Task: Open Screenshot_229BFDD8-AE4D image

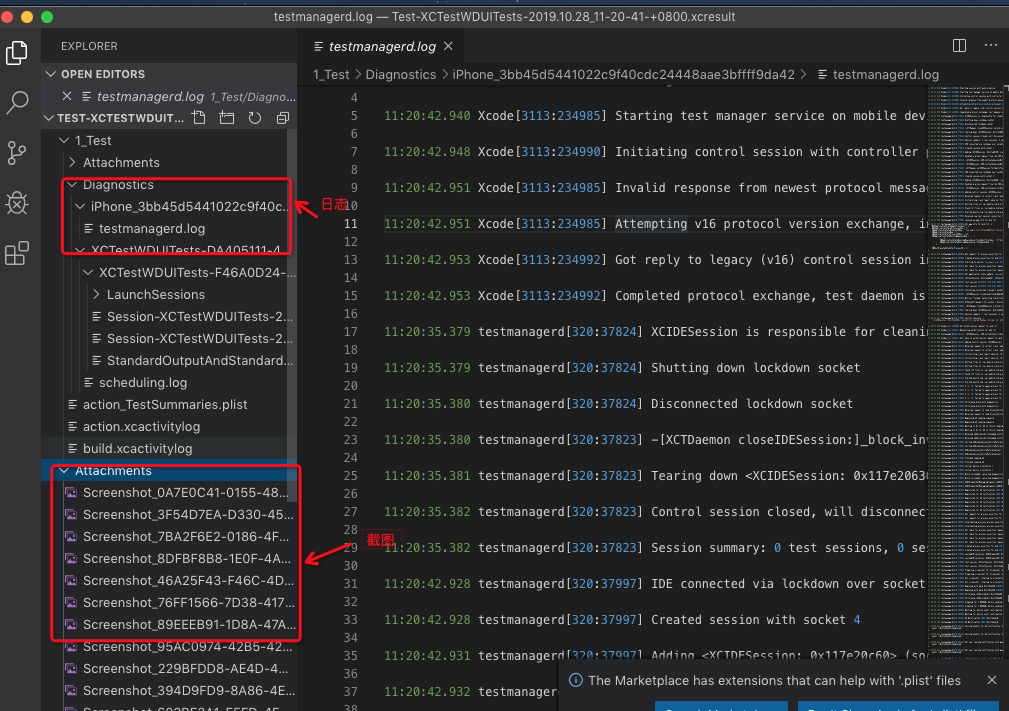Action: click(185, 669)
